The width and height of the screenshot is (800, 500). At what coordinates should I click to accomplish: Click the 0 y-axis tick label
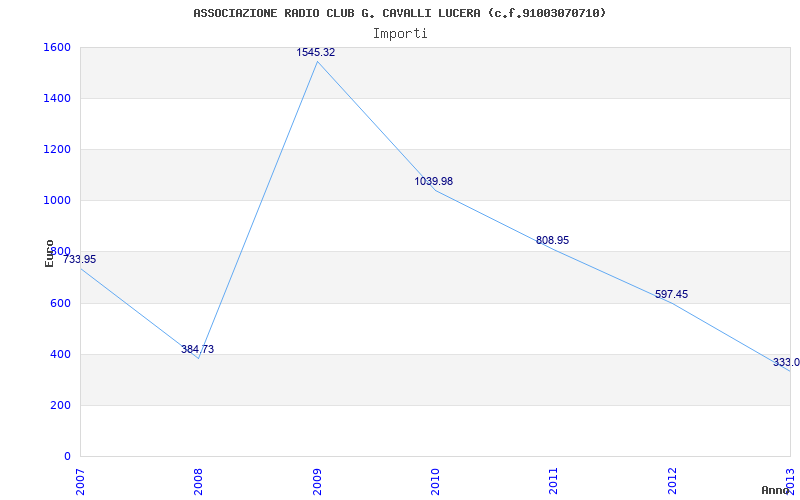pos(67,456)
